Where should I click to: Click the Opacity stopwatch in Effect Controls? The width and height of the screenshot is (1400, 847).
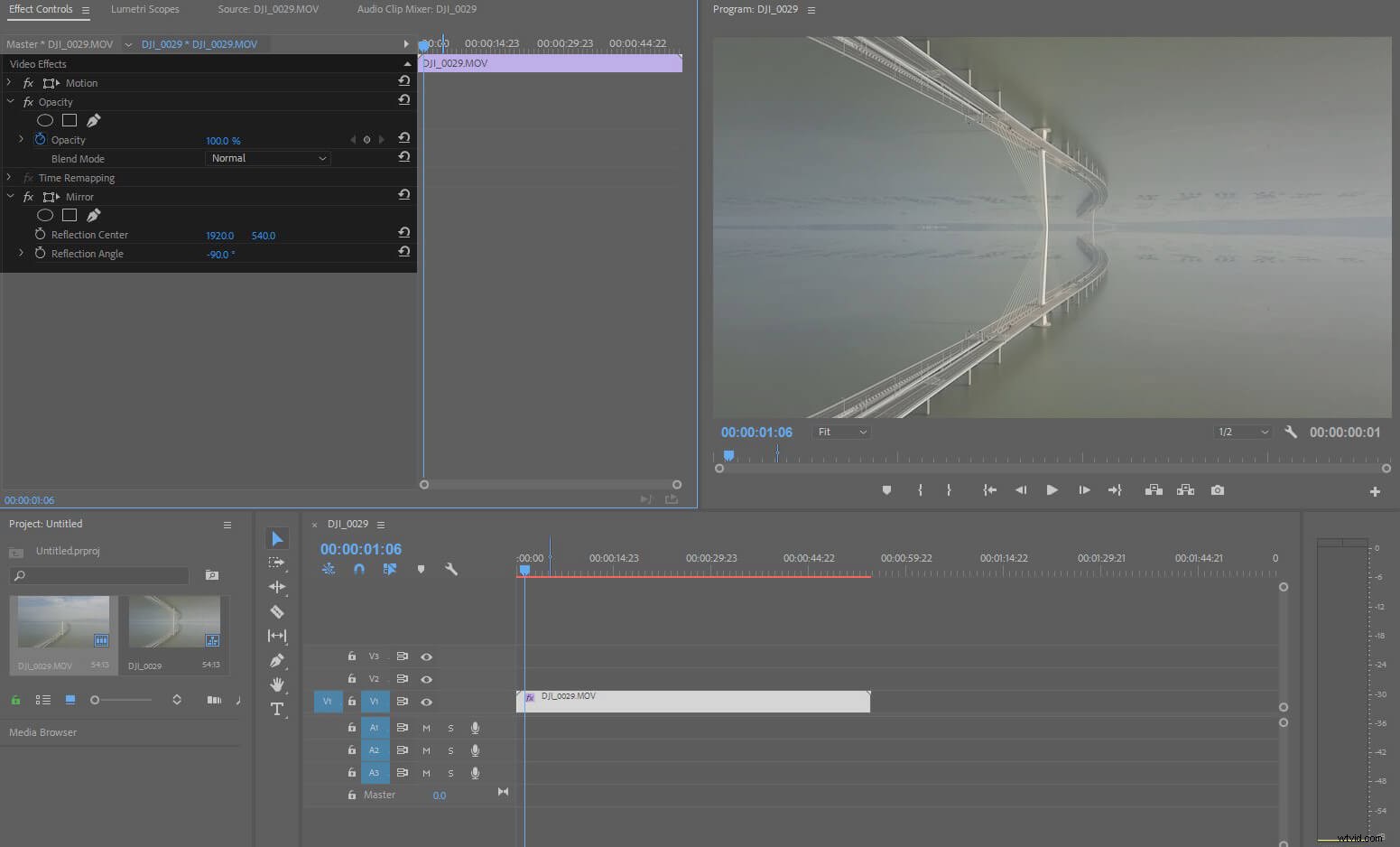tap(39, 140)
